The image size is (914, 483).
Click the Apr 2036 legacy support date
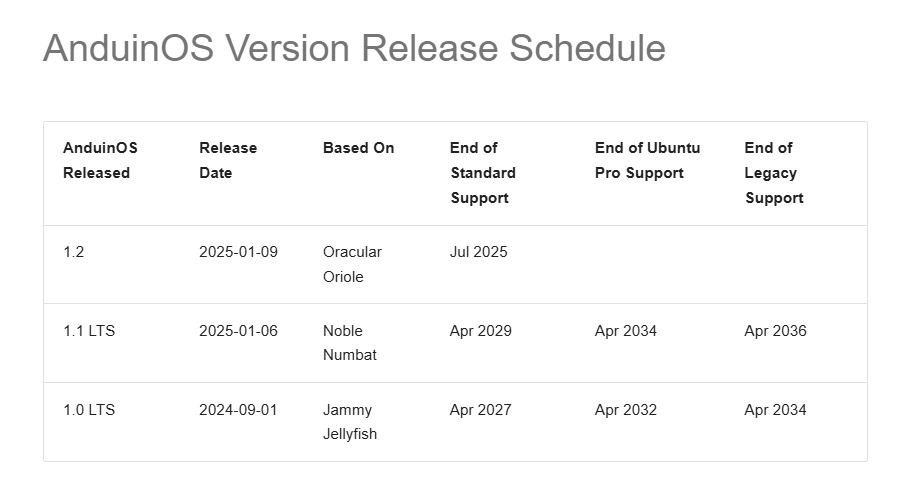coord(775,331)
